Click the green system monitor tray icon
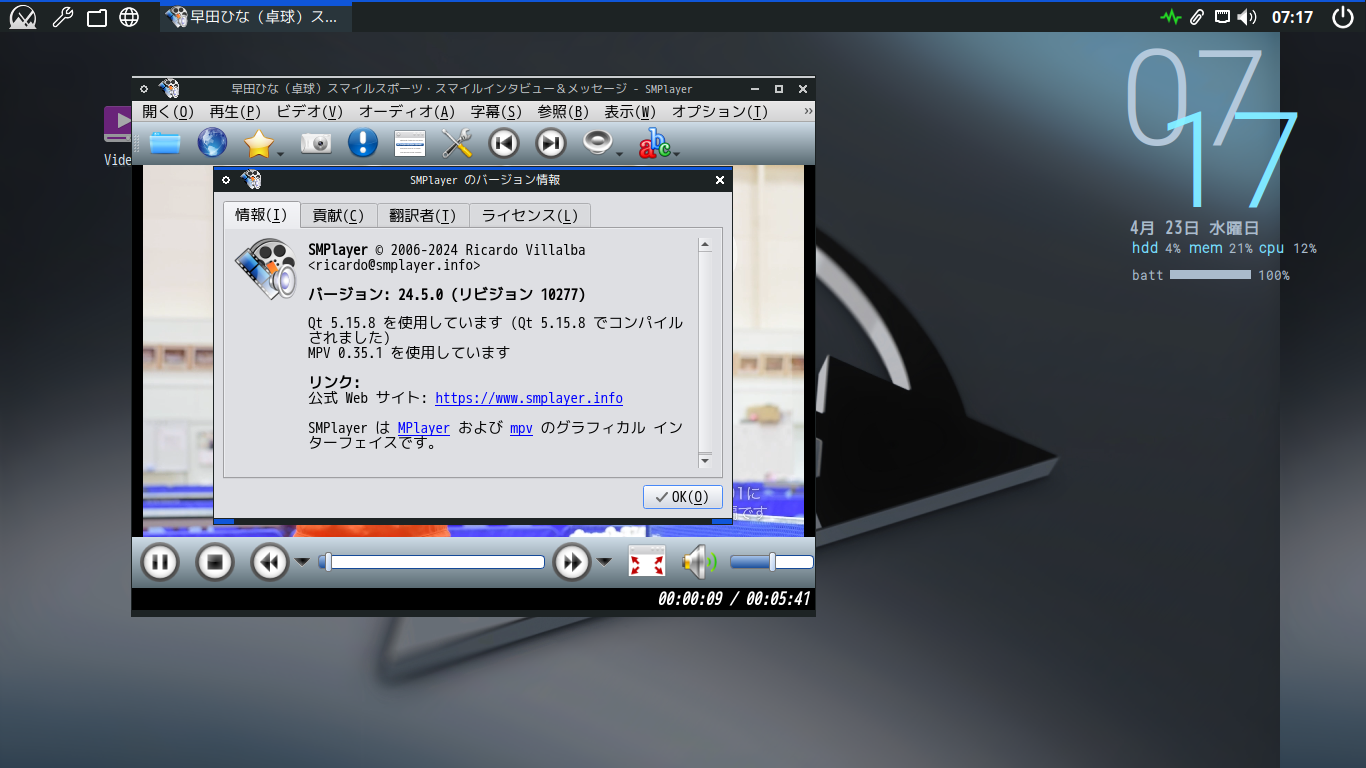1366x768 pixels. (x=1171, y=17)
